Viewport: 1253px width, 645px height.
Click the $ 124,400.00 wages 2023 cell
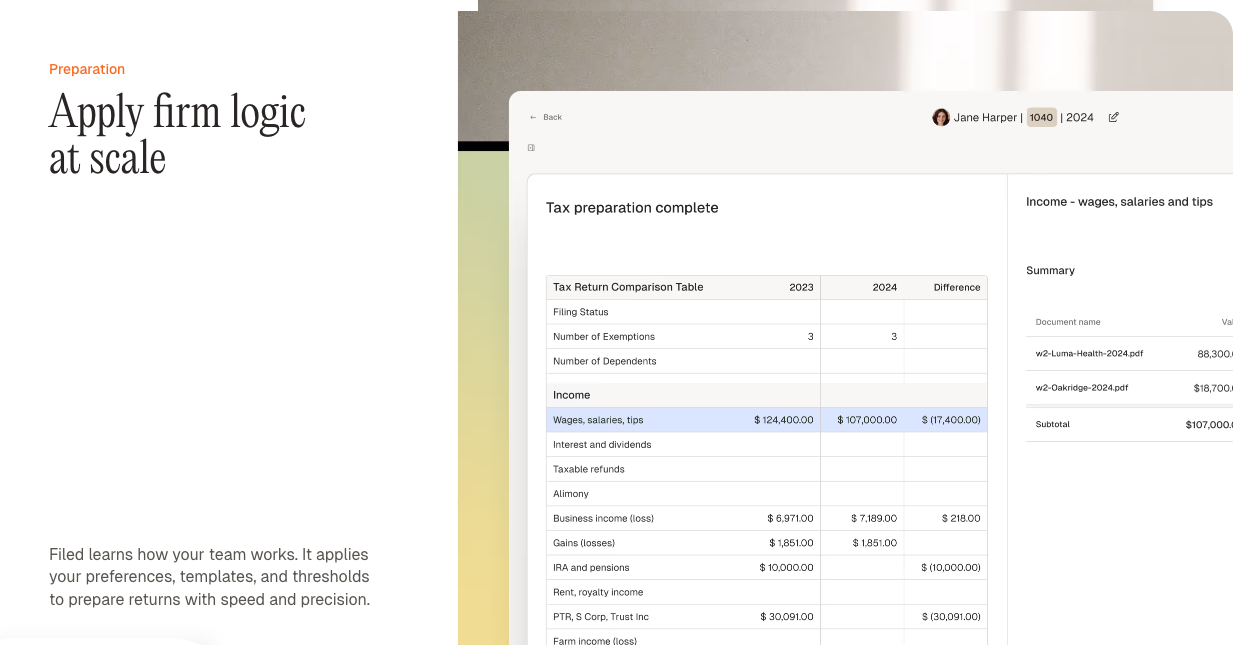tap(783, 420)
